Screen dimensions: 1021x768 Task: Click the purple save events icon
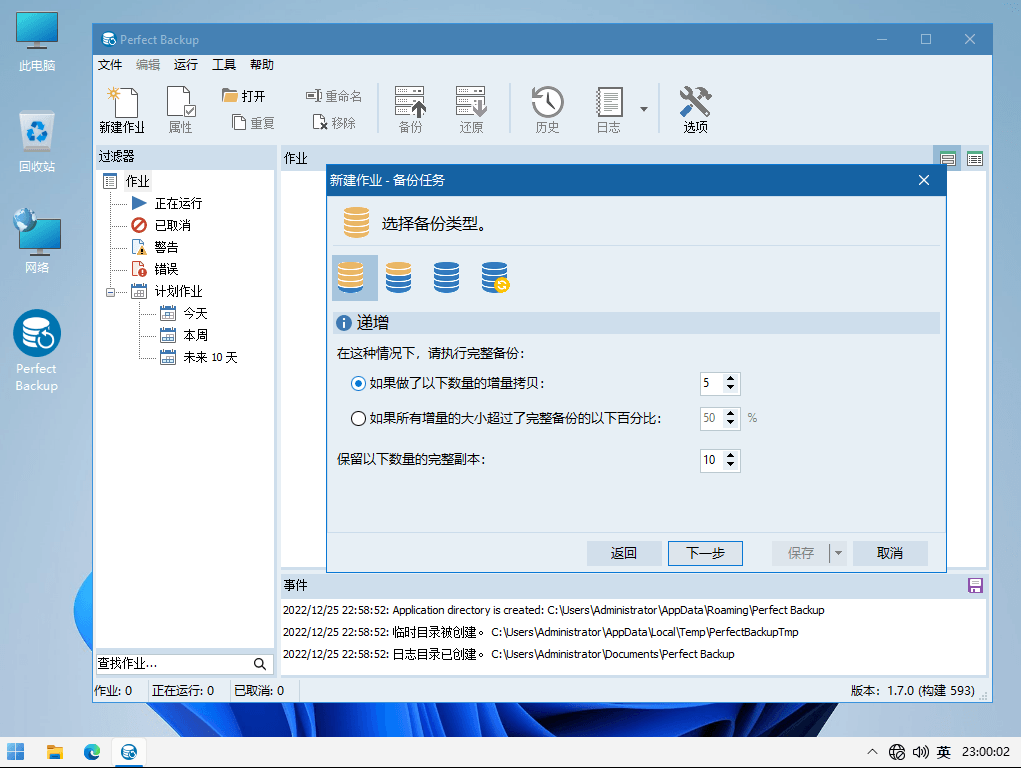(975, 586)
